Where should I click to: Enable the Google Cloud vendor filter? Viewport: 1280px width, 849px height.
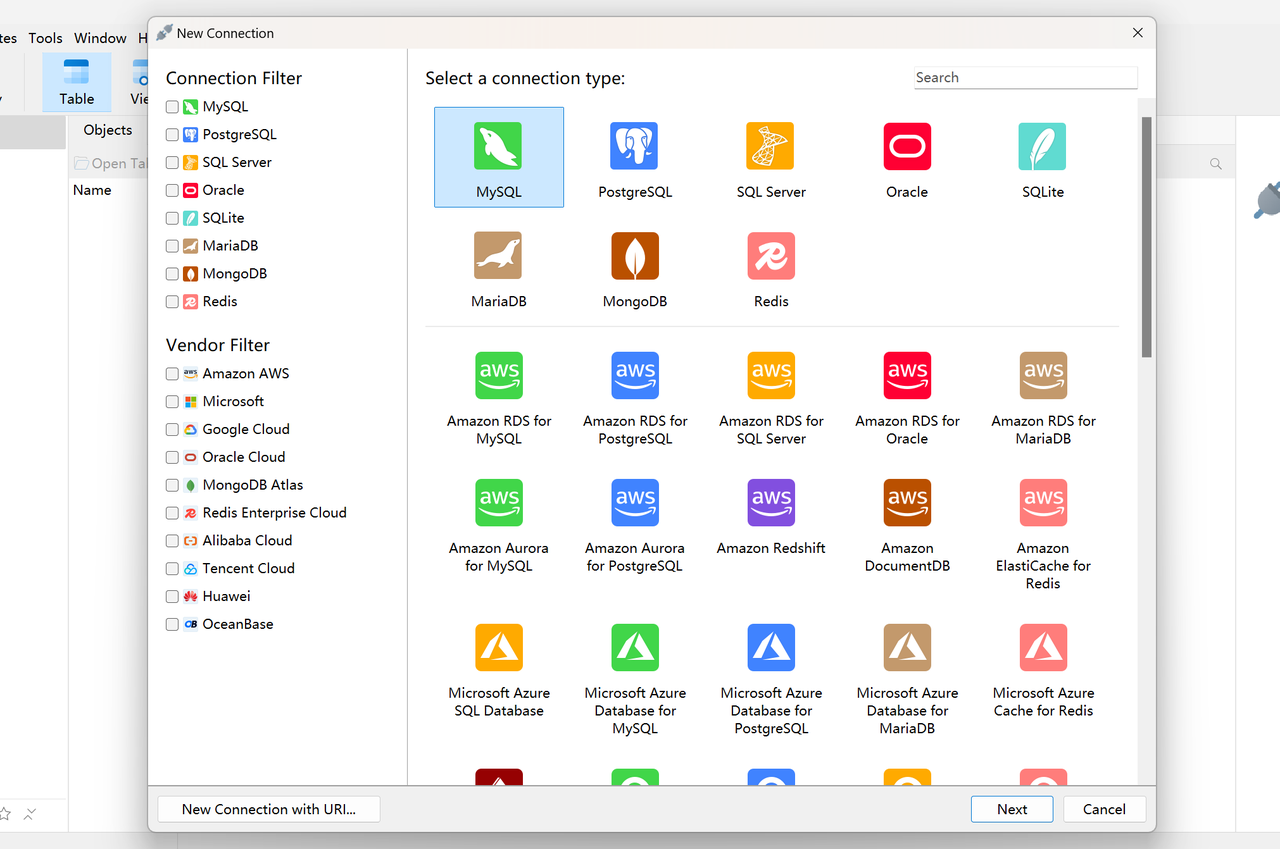tap(172, 430)
